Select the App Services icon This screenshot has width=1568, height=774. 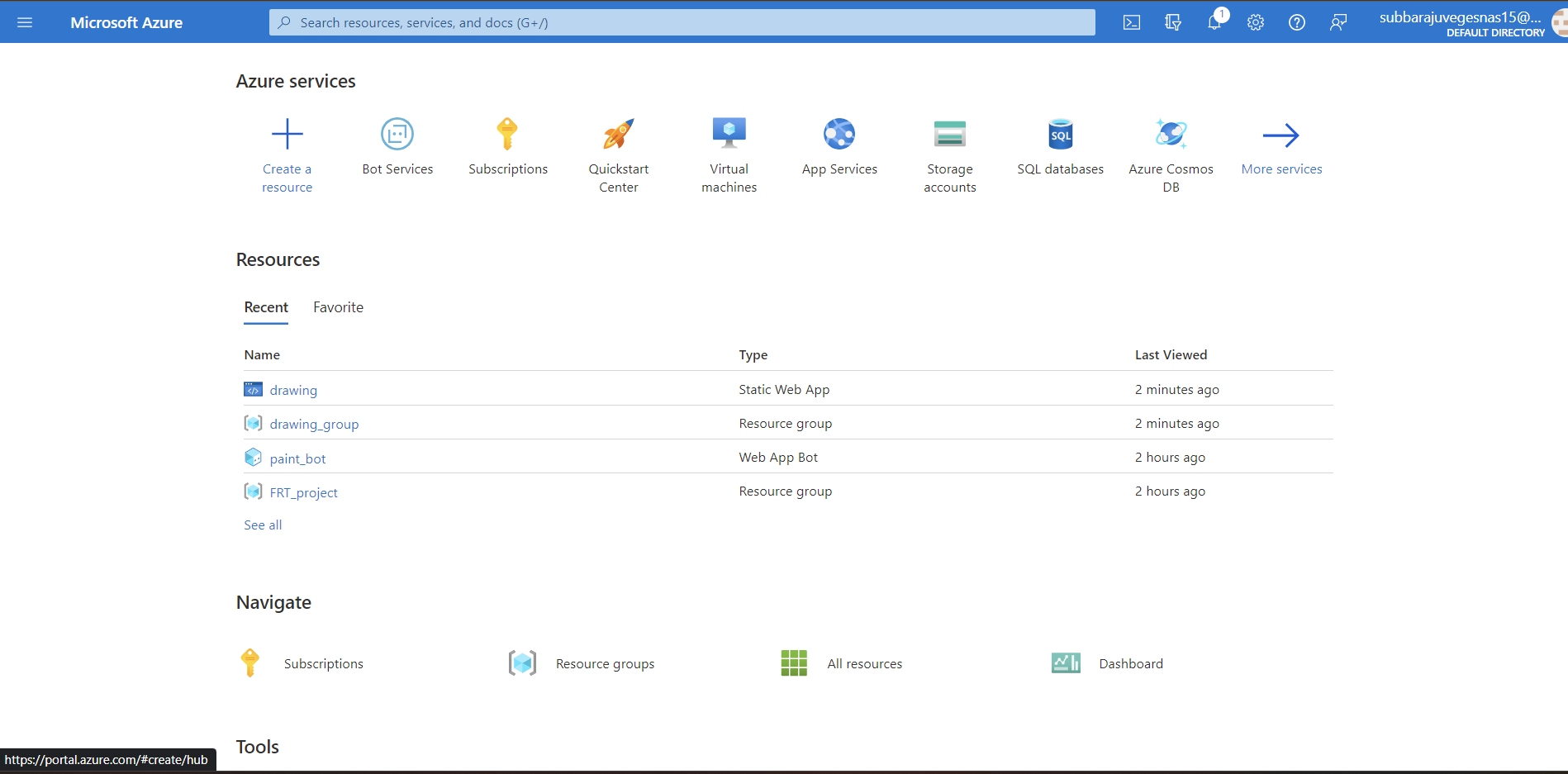(x=839, y=134)
